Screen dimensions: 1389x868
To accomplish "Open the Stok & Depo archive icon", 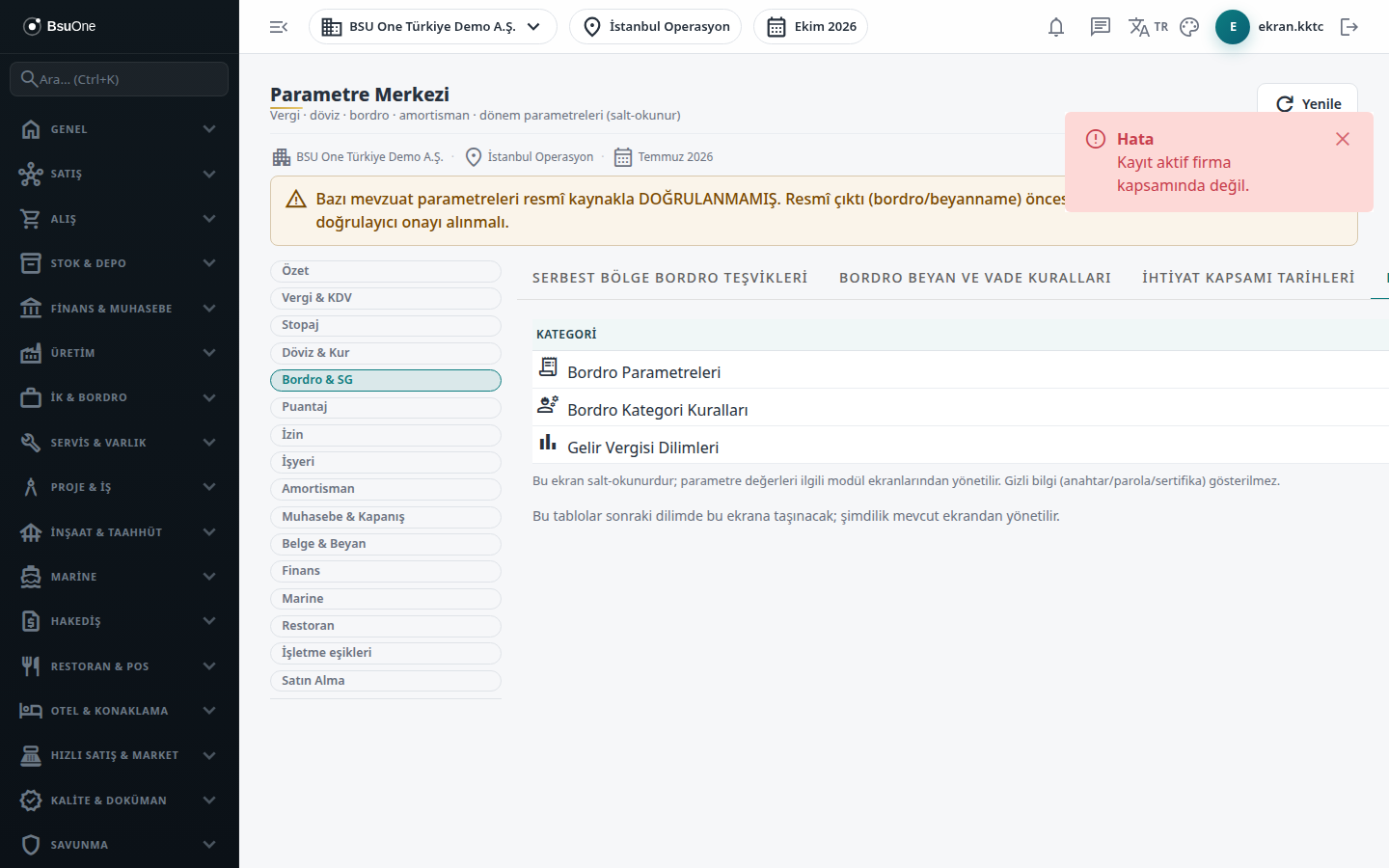I will [31, 263].
